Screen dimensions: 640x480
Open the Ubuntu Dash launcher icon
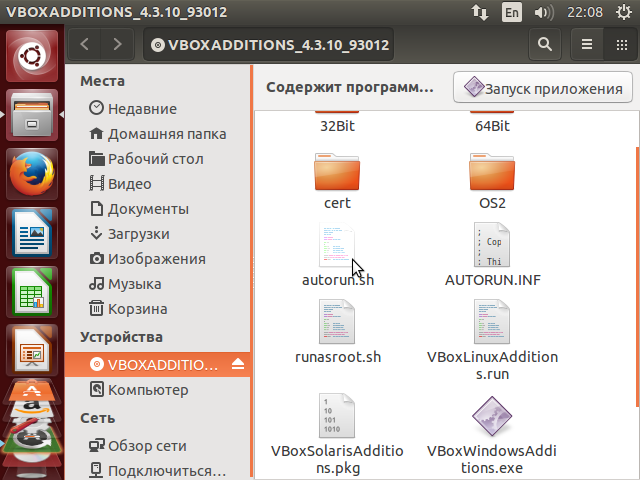coord(32,56)
